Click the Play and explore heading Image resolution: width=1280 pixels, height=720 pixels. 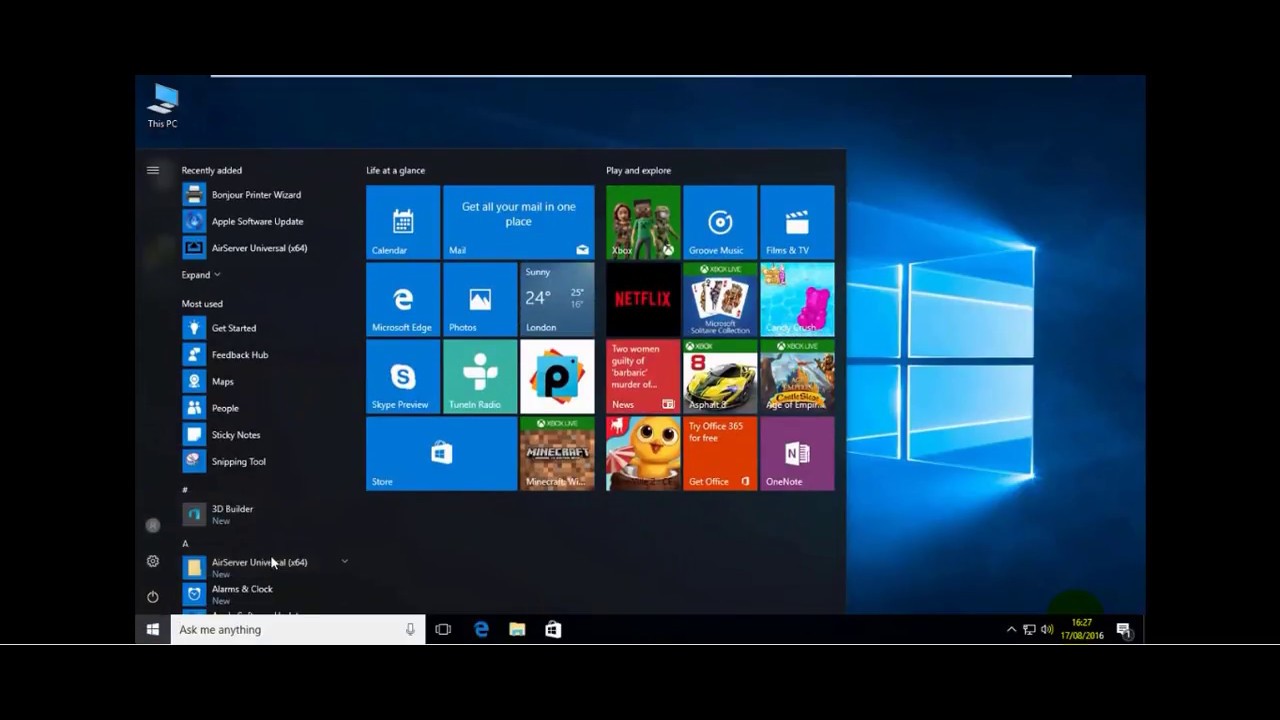click(638, 170)
